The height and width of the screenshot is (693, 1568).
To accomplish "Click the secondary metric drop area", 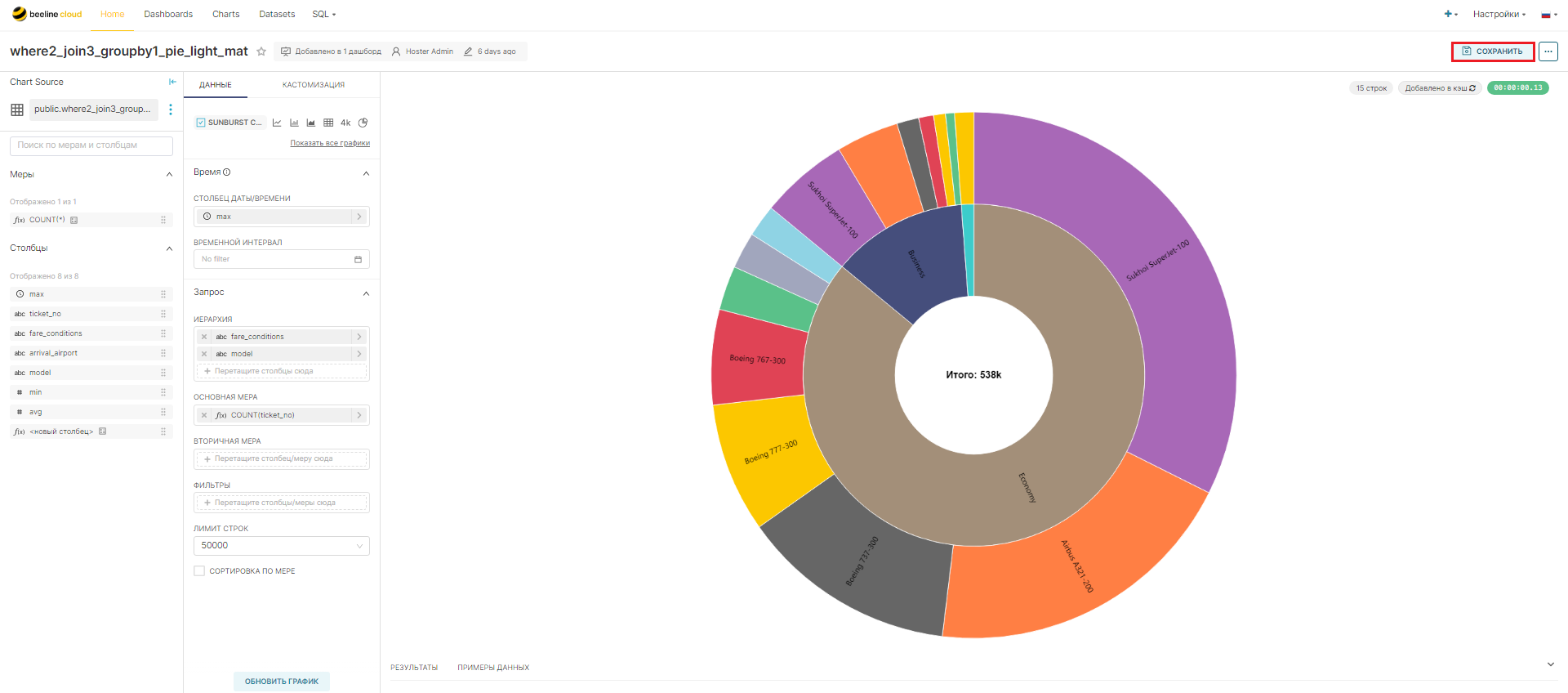I will 282,459.
